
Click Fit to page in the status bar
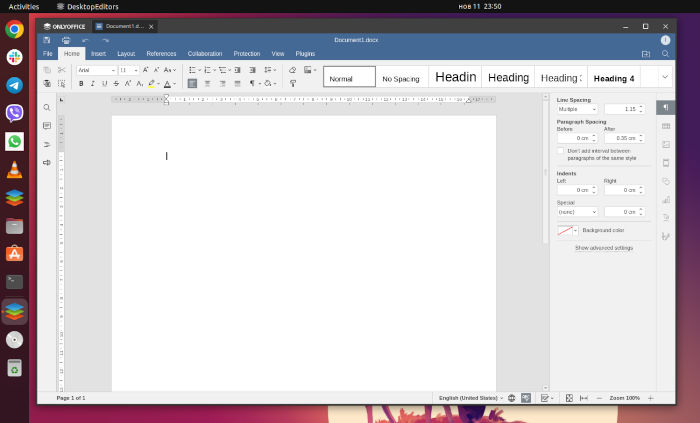pos(569,398)
